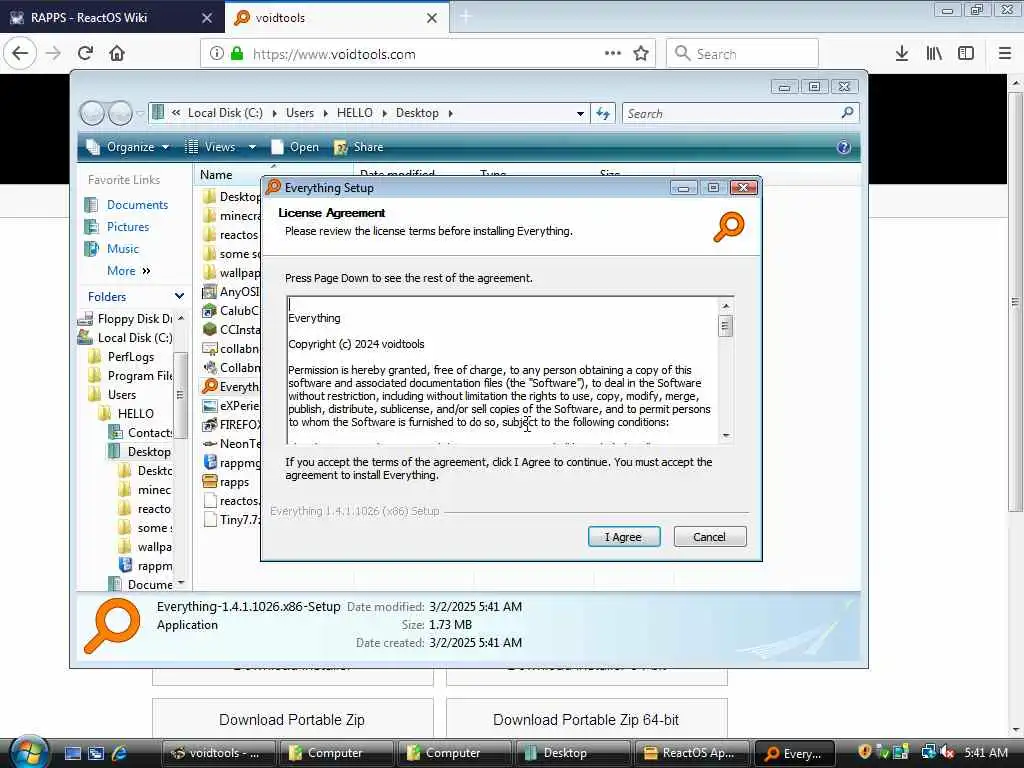Select Contacts folder in tree
This screenshot has width=1024, height=768.
[141, 432]
